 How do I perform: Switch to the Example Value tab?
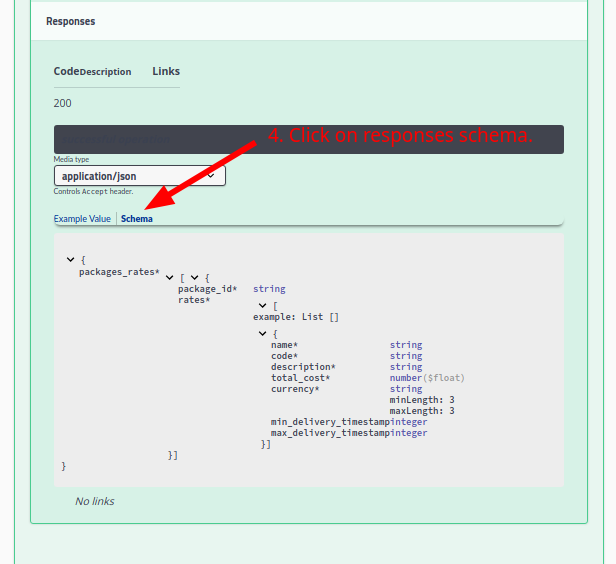coord(82,218)
